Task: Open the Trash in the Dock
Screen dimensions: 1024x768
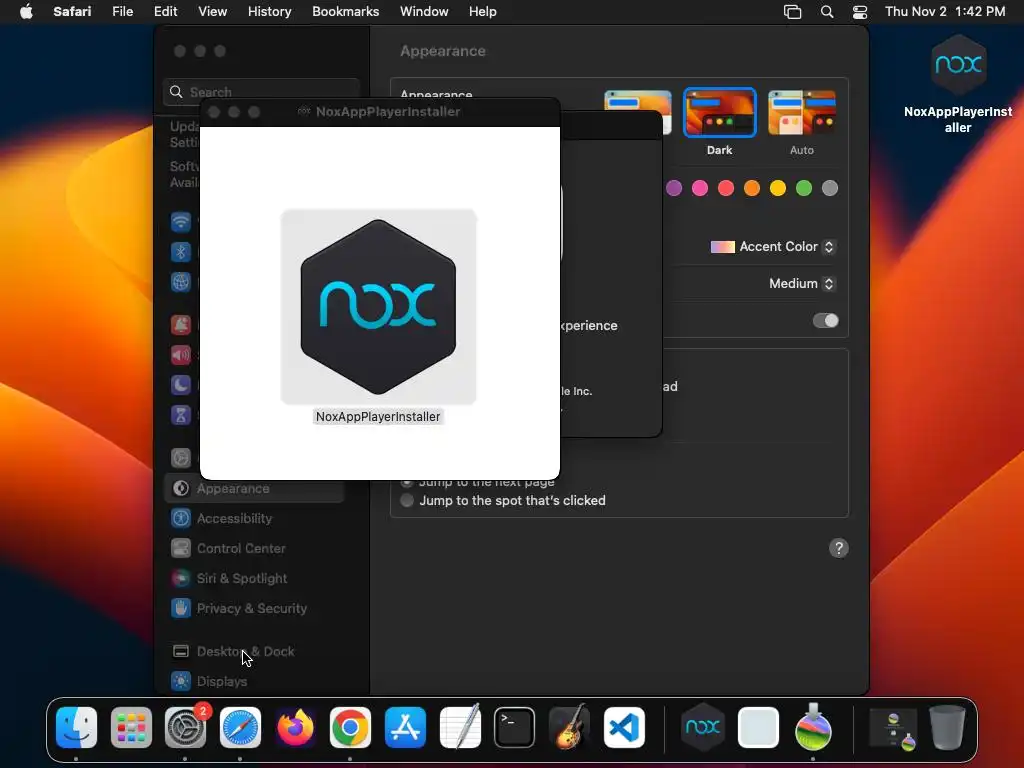Action: 948,728
